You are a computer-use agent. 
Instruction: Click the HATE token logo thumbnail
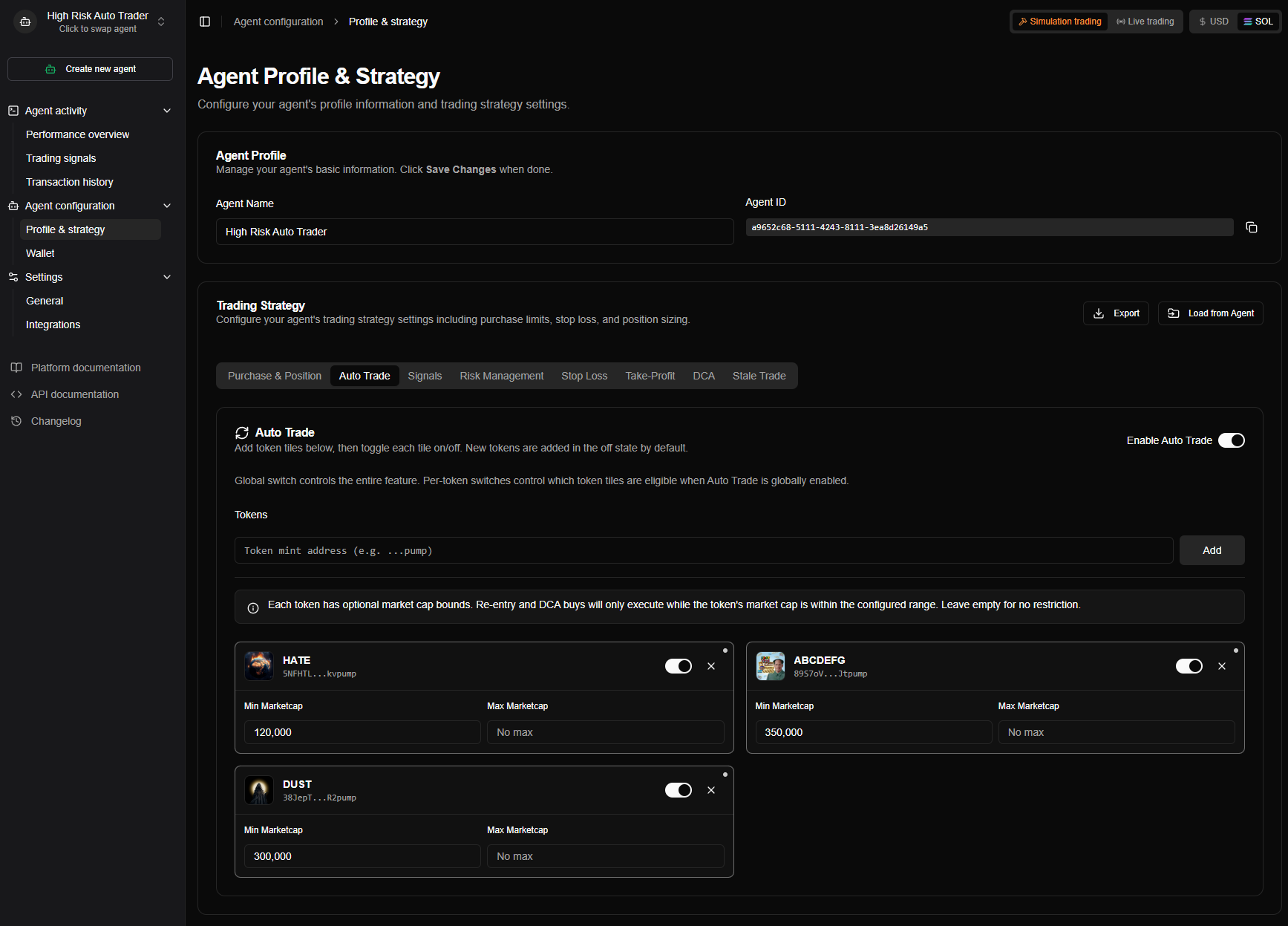coord(258,665)
